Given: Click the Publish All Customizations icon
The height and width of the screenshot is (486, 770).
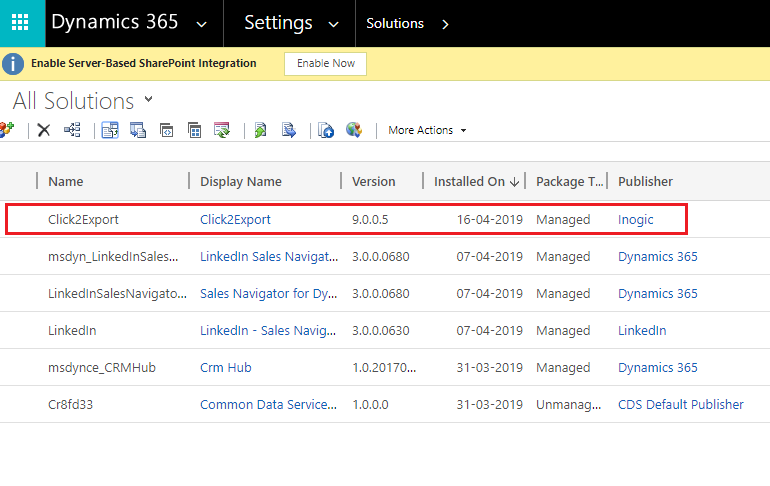Looking at the screenshot, I should pyautogui.click(x=326, y=130).
